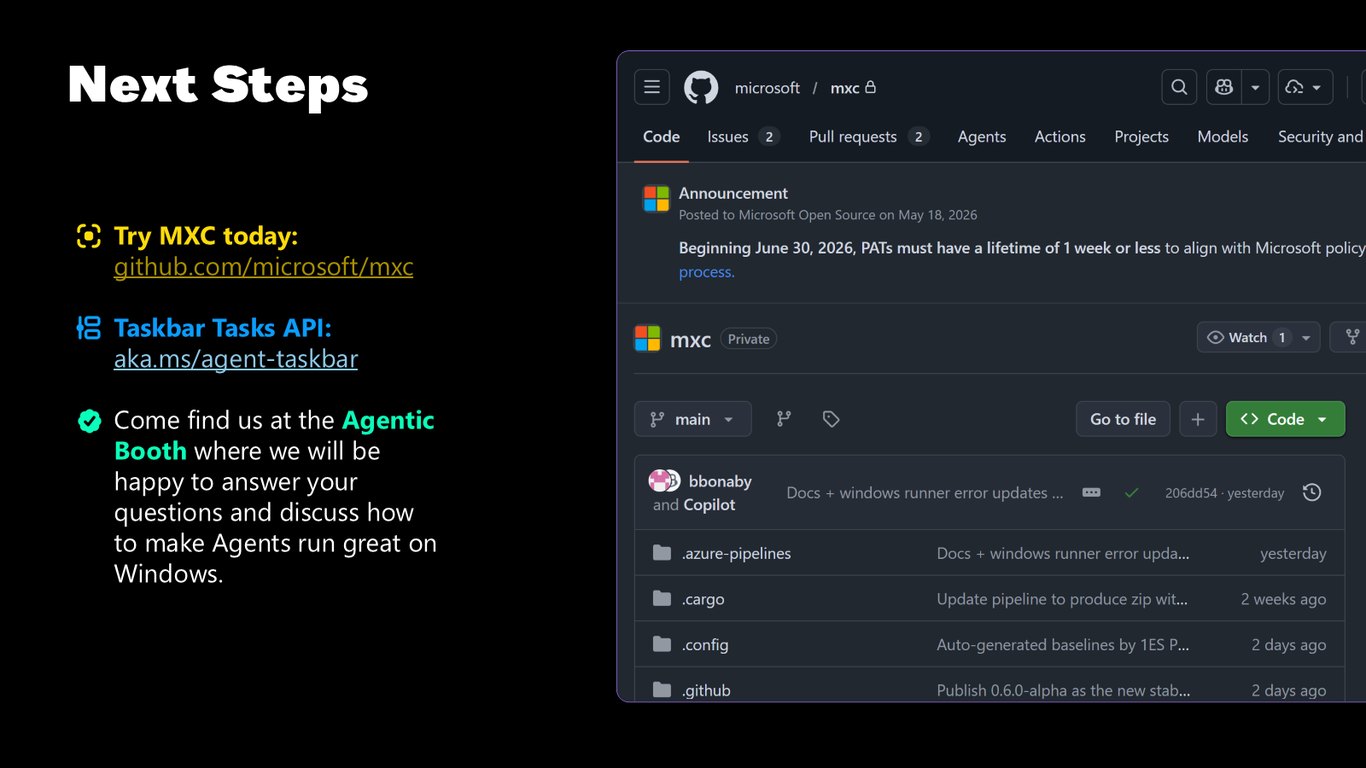Open 'Docs + windows runner error upda...' in .azure-pipelines row
Image resolution: width=1366 pixels, height=768 pixels.
1063,553
